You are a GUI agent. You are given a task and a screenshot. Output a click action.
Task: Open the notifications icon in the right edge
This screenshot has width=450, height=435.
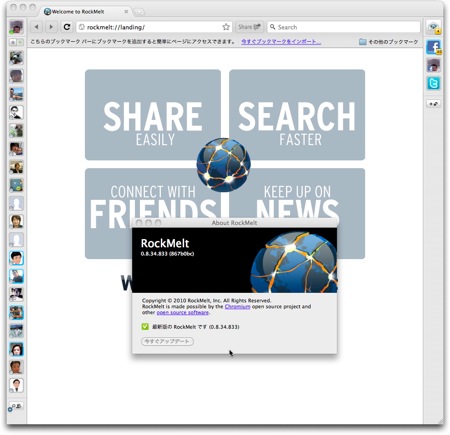434,27
